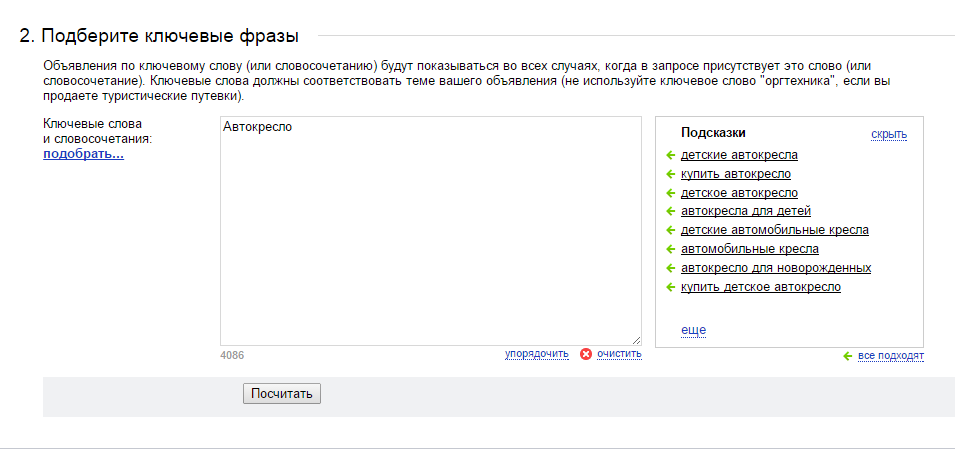Open the 'подобрать...' keyword picker link
This screenshot has height=461, width=955.
(83, 154)
